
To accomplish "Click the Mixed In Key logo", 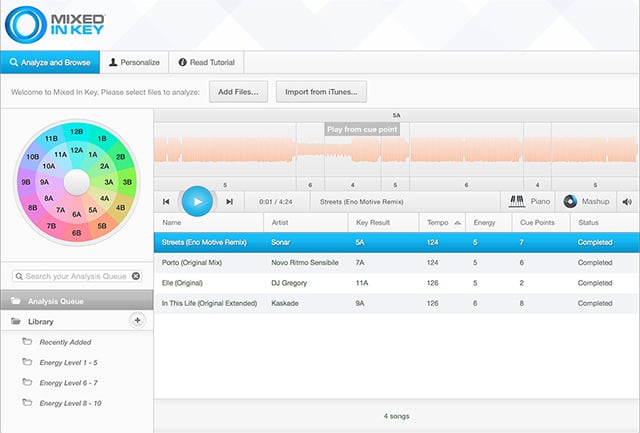I will pos(55,24).
